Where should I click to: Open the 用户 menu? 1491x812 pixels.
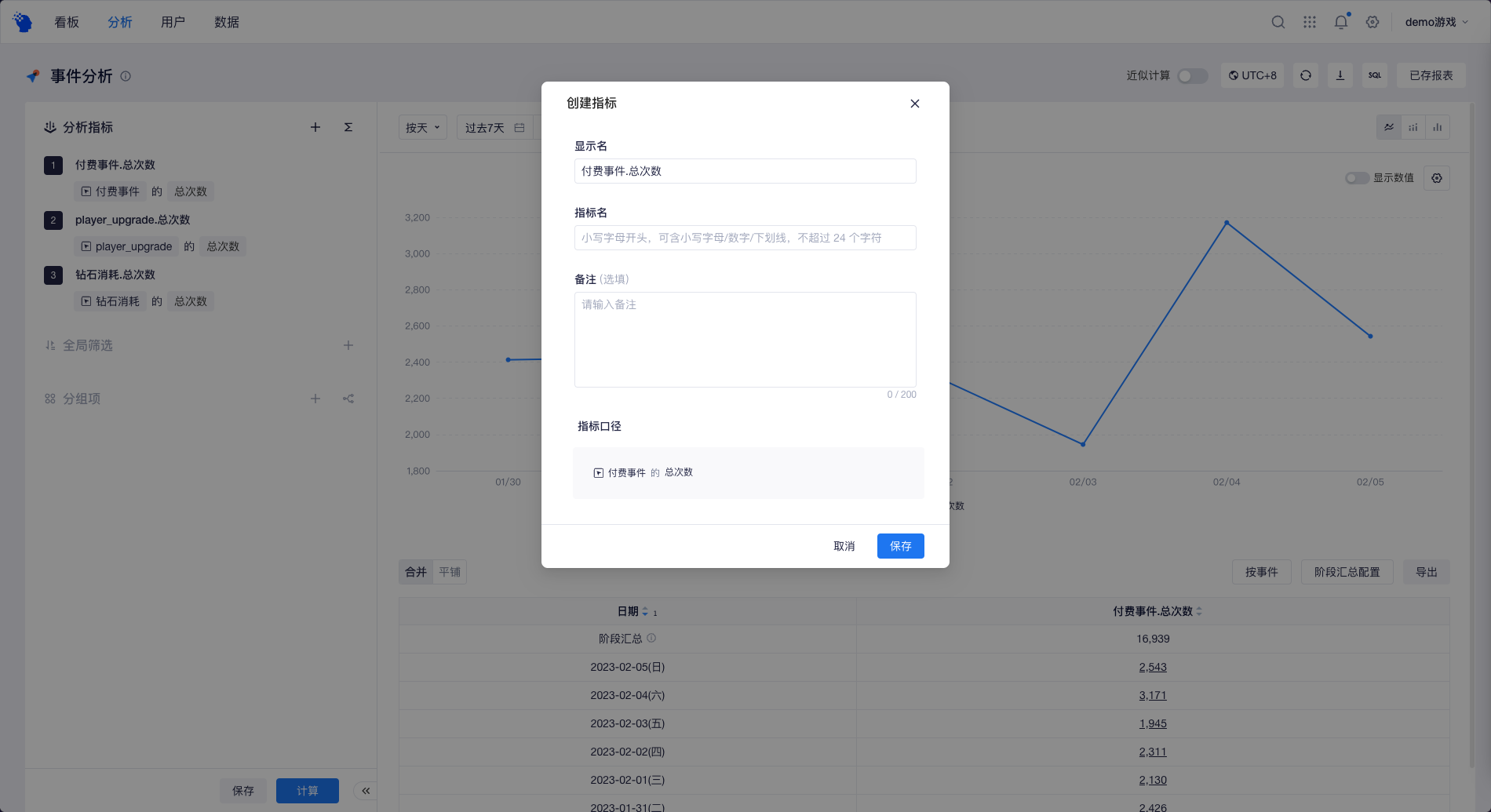(173, 22)
